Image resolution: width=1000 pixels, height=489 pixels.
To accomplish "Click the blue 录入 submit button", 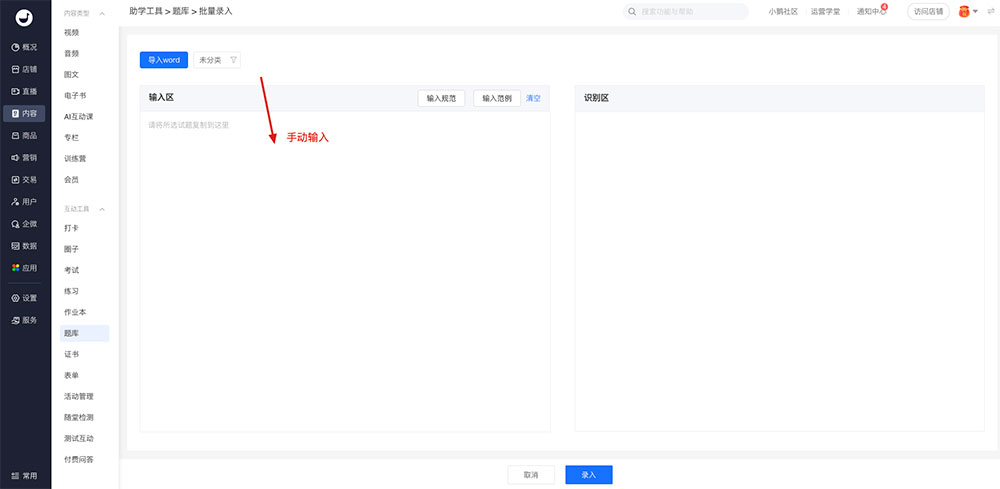I will 588,475.
